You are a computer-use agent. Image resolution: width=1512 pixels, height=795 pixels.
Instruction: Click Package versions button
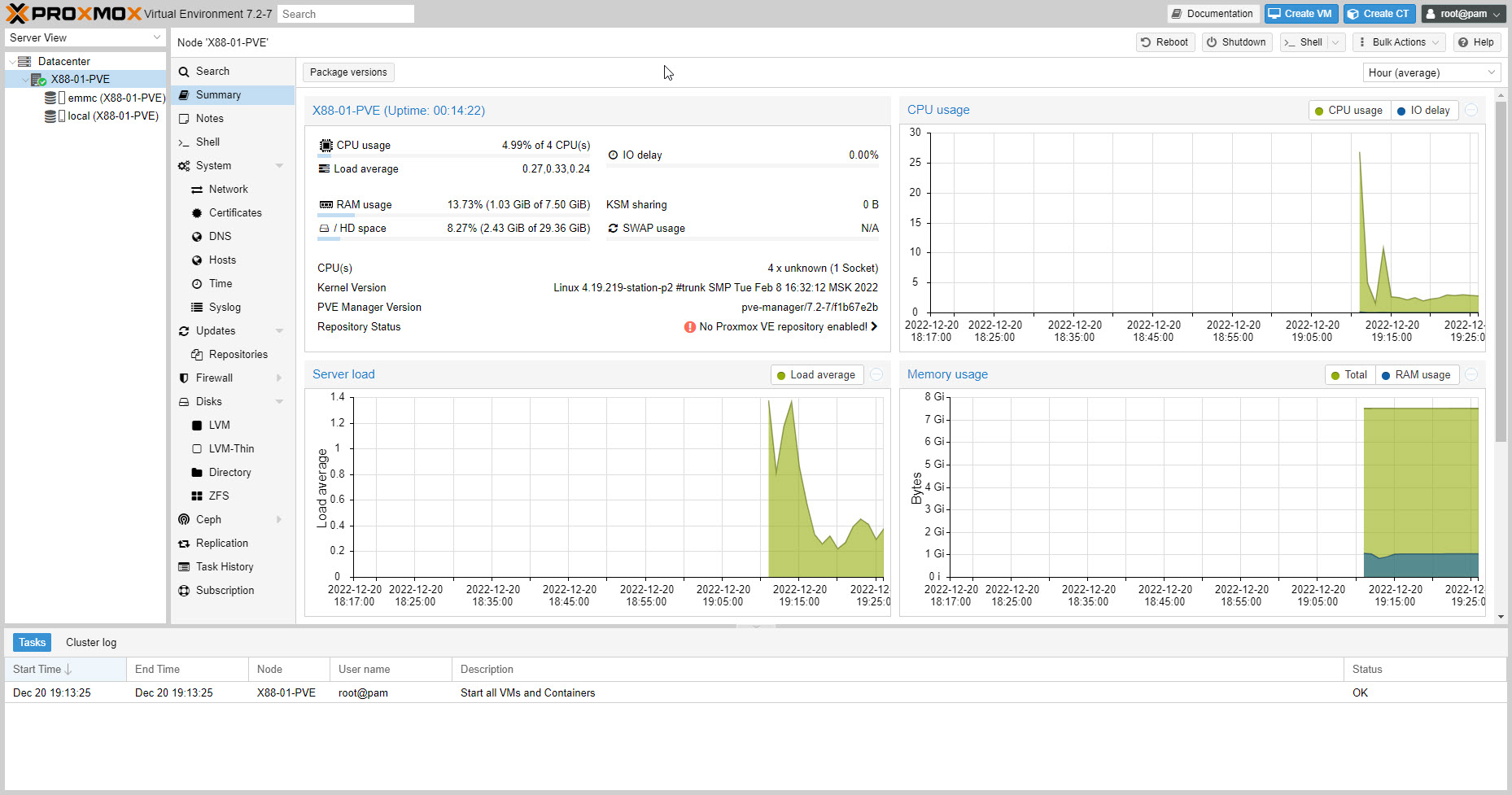[348, 72]
